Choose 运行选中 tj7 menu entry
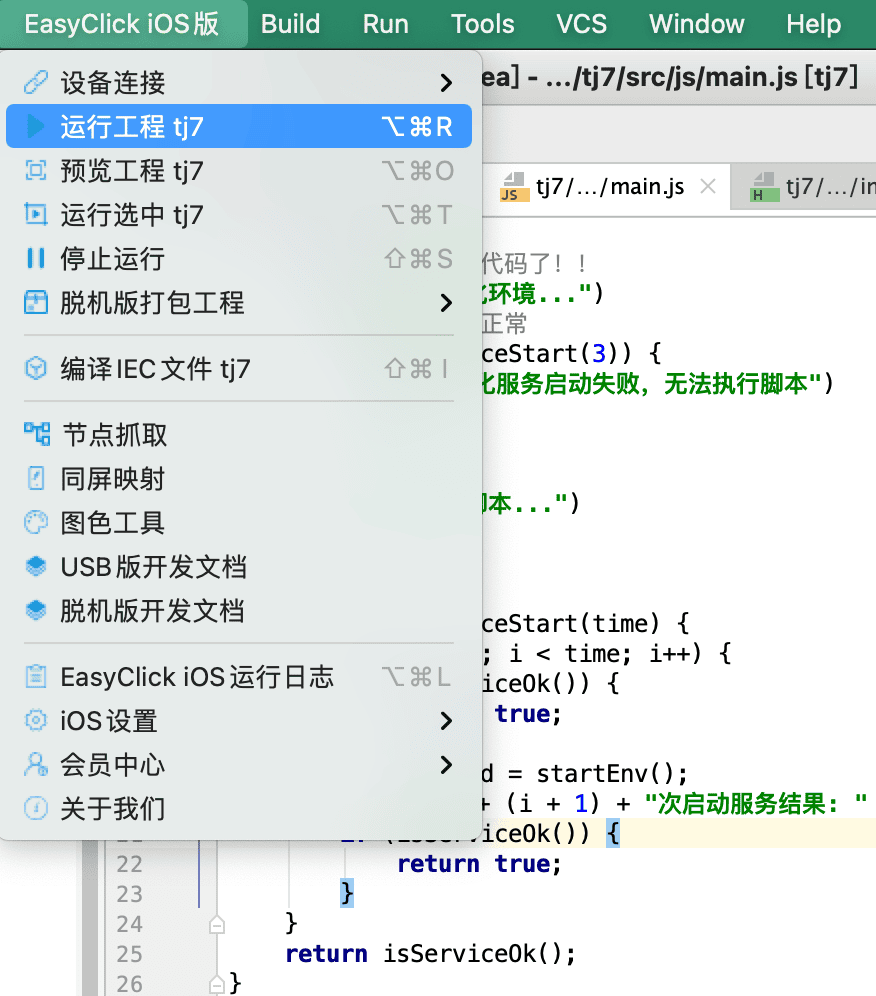This screenshot has width=876, height=996. point(239,215)
